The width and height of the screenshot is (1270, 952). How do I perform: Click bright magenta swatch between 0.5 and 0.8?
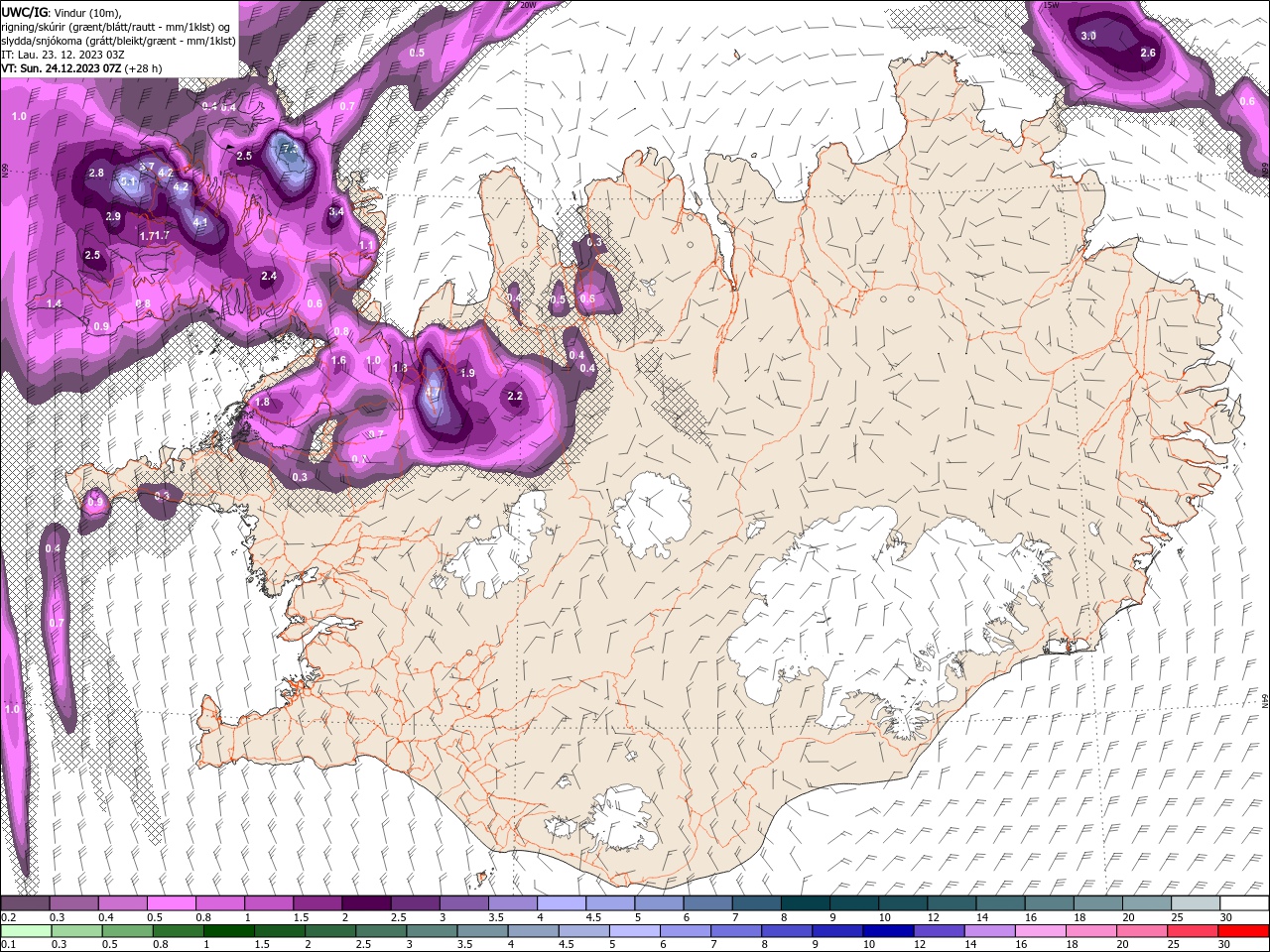[171, 903]
